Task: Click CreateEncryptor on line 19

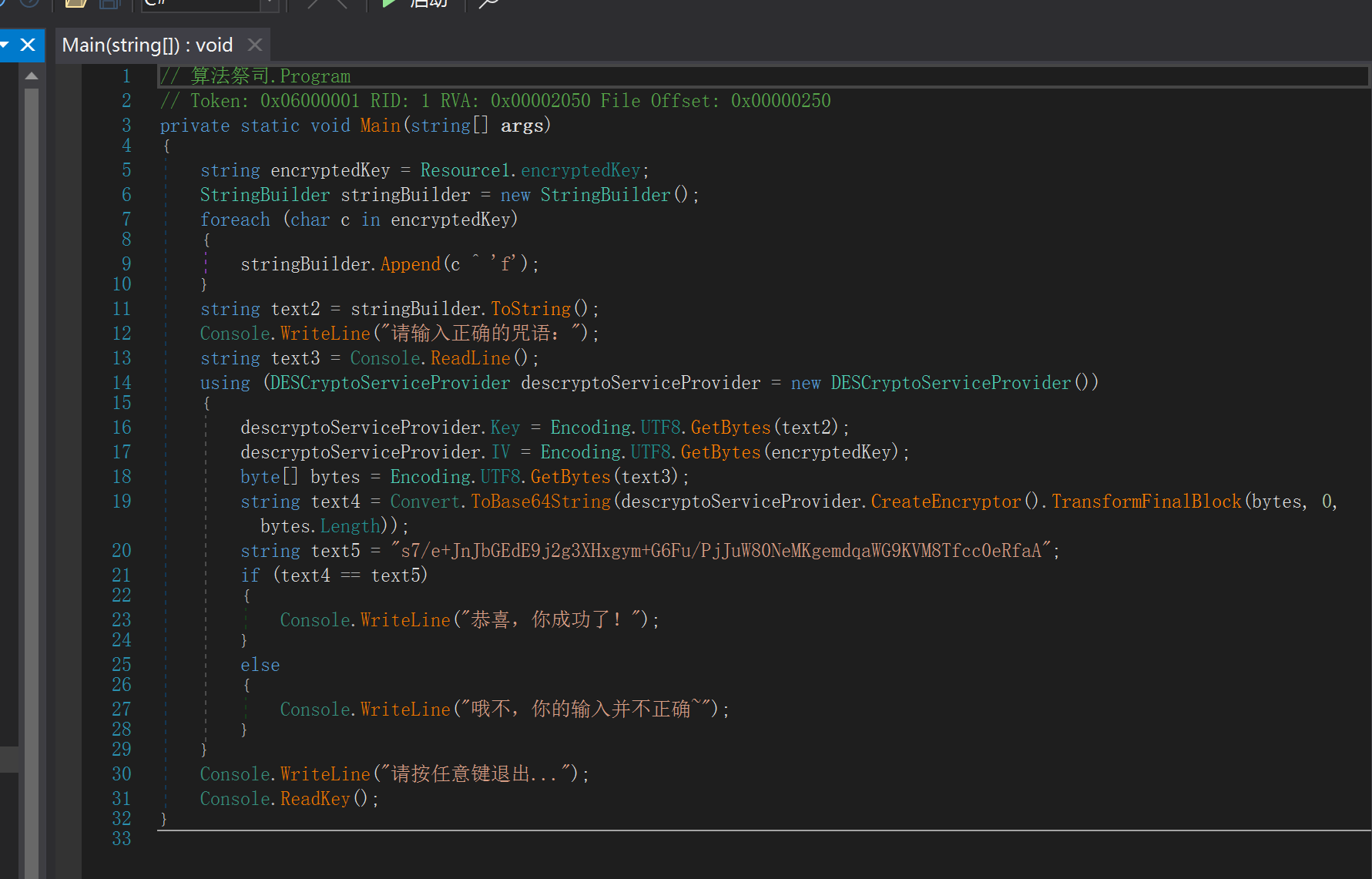Action: 946,502
